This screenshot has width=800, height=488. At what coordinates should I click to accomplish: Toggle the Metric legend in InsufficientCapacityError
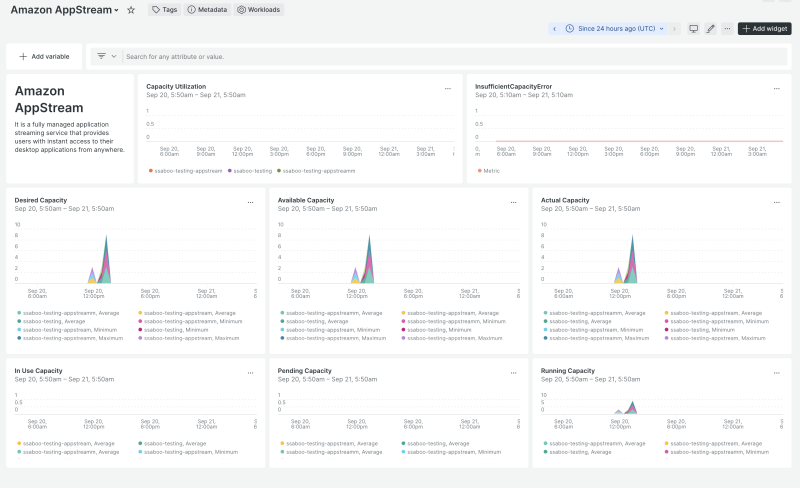[489, 171]
